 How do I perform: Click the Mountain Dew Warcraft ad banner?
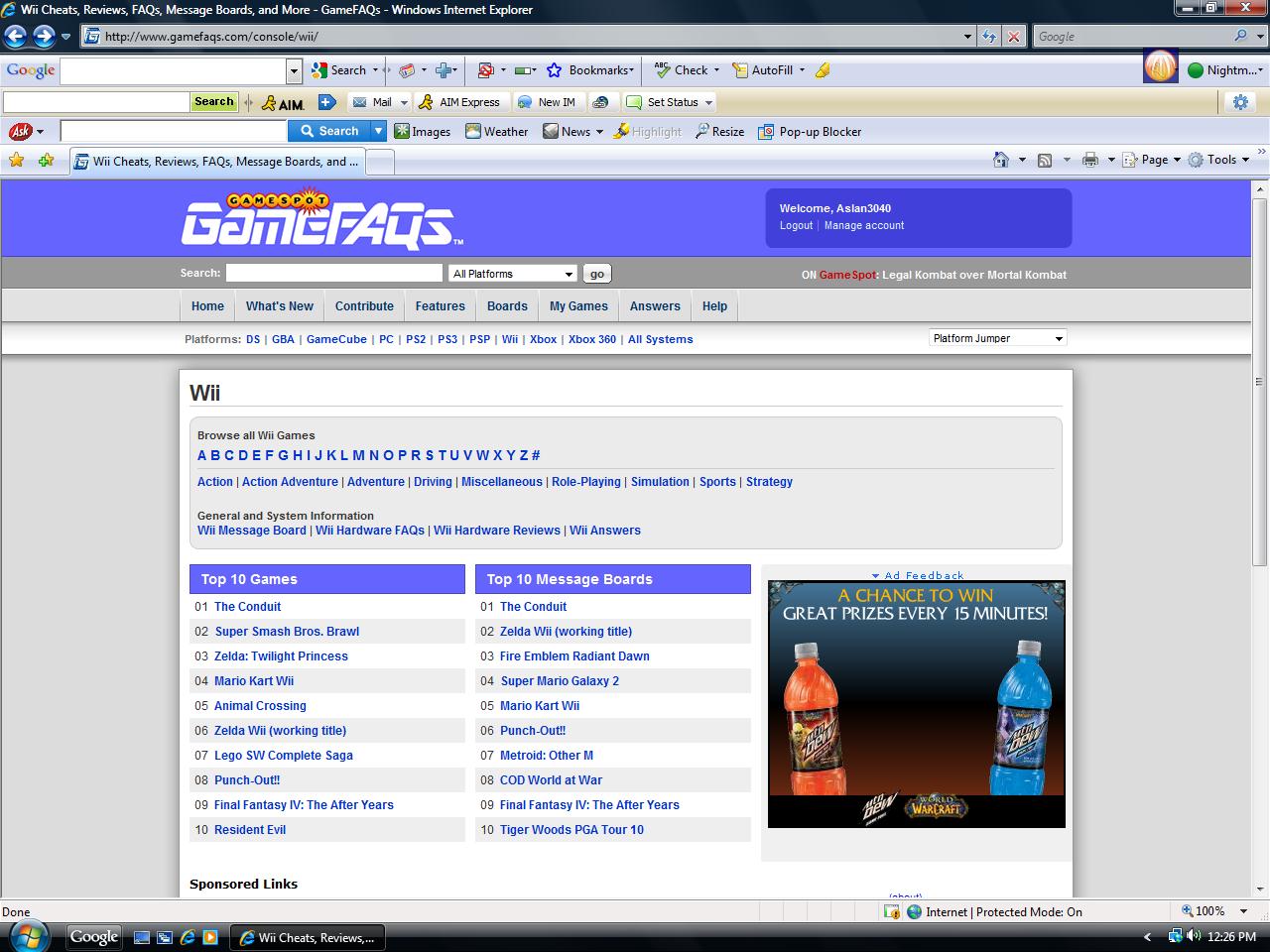(x=917, y=704)
